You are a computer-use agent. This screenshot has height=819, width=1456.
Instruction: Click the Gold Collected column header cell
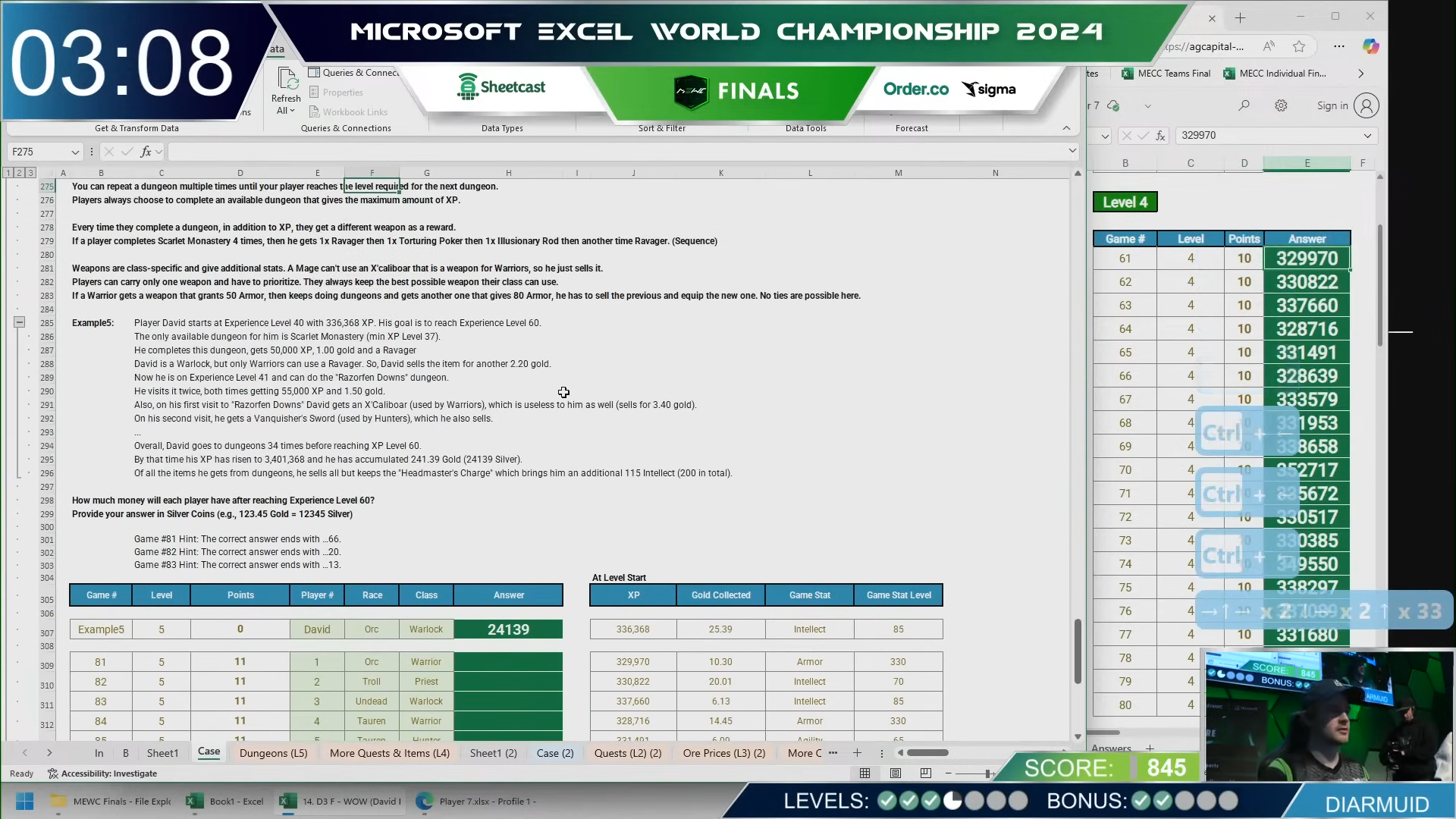[x=720, y=595]
